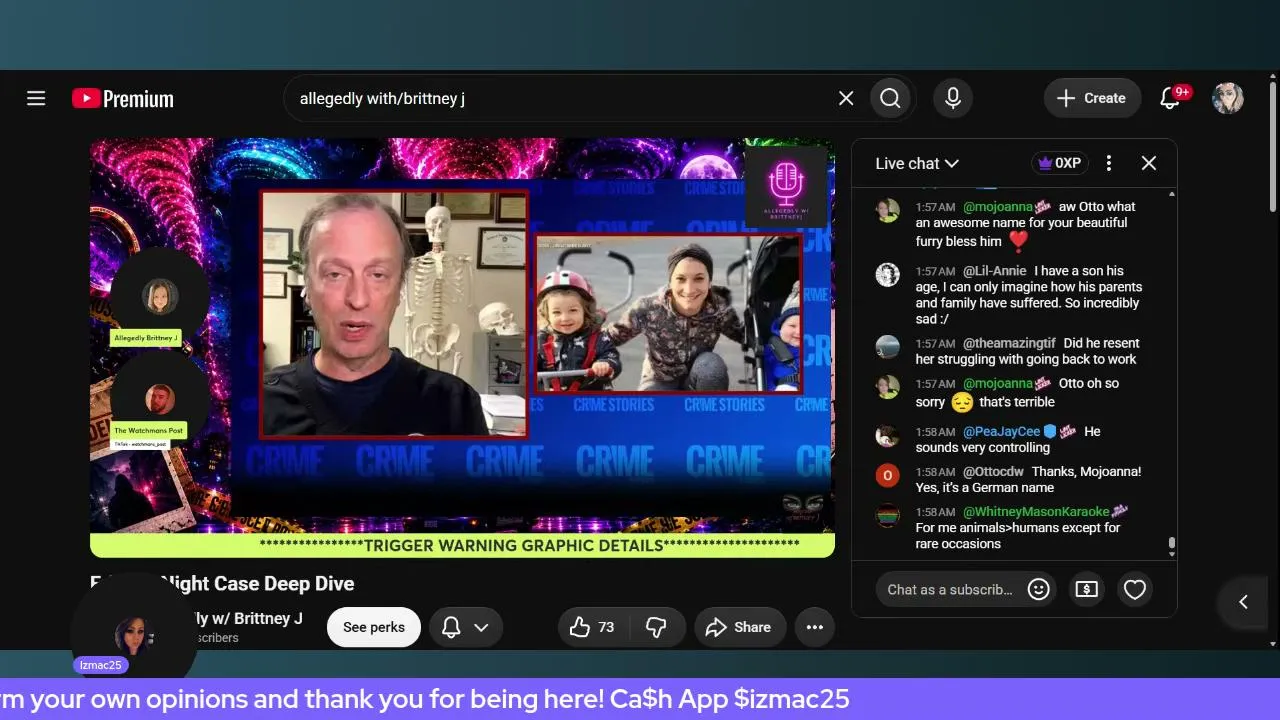
Task: Click the avatar beside the "aw Otto" message
Action: click(x=887, y=211)
